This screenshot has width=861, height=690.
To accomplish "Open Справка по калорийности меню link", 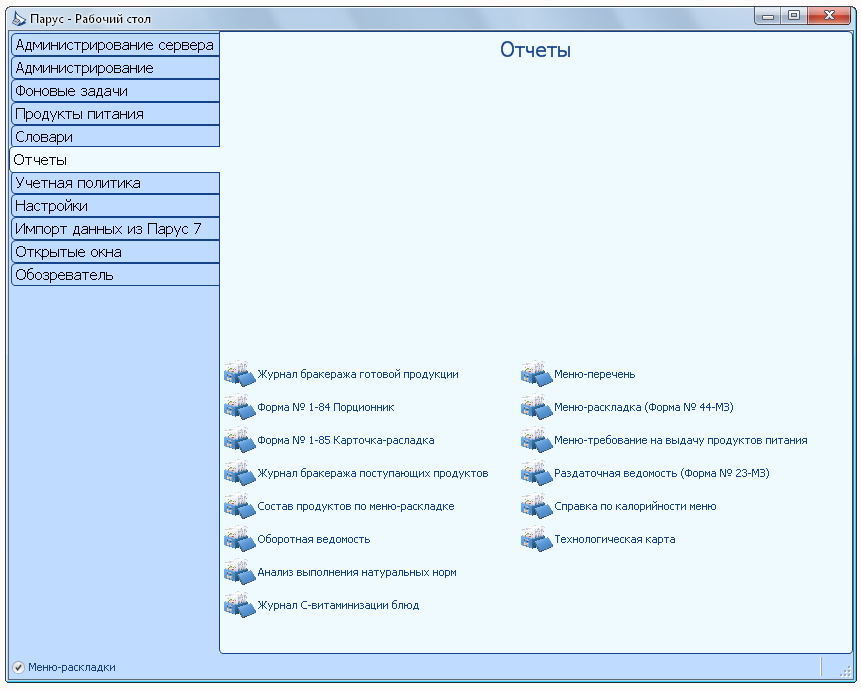I will [635, 506].
